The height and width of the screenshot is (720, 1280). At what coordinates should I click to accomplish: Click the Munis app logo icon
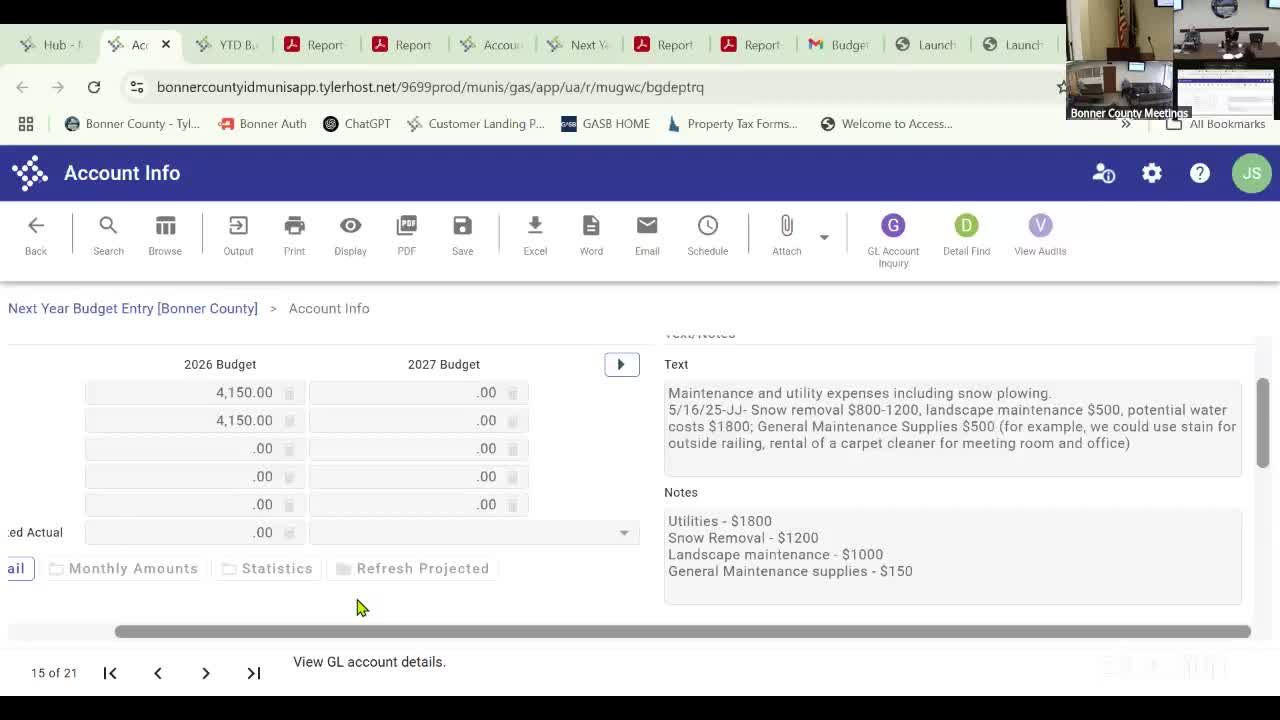pyautogui.click(x=30, y=173)
